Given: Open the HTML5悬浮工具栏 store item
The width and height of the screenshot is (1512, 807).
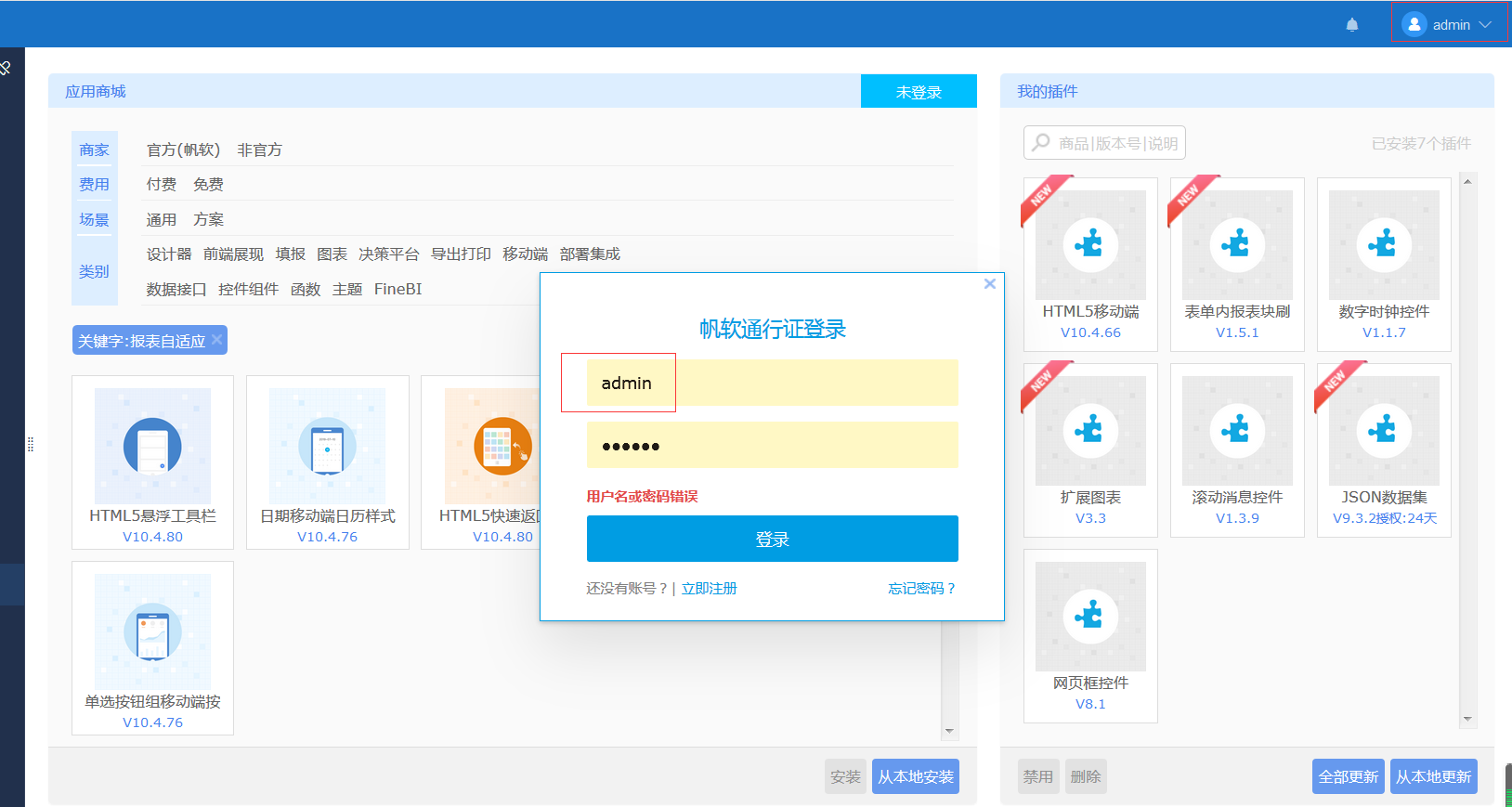Looking at the screenshot, I should click(152, 447).
